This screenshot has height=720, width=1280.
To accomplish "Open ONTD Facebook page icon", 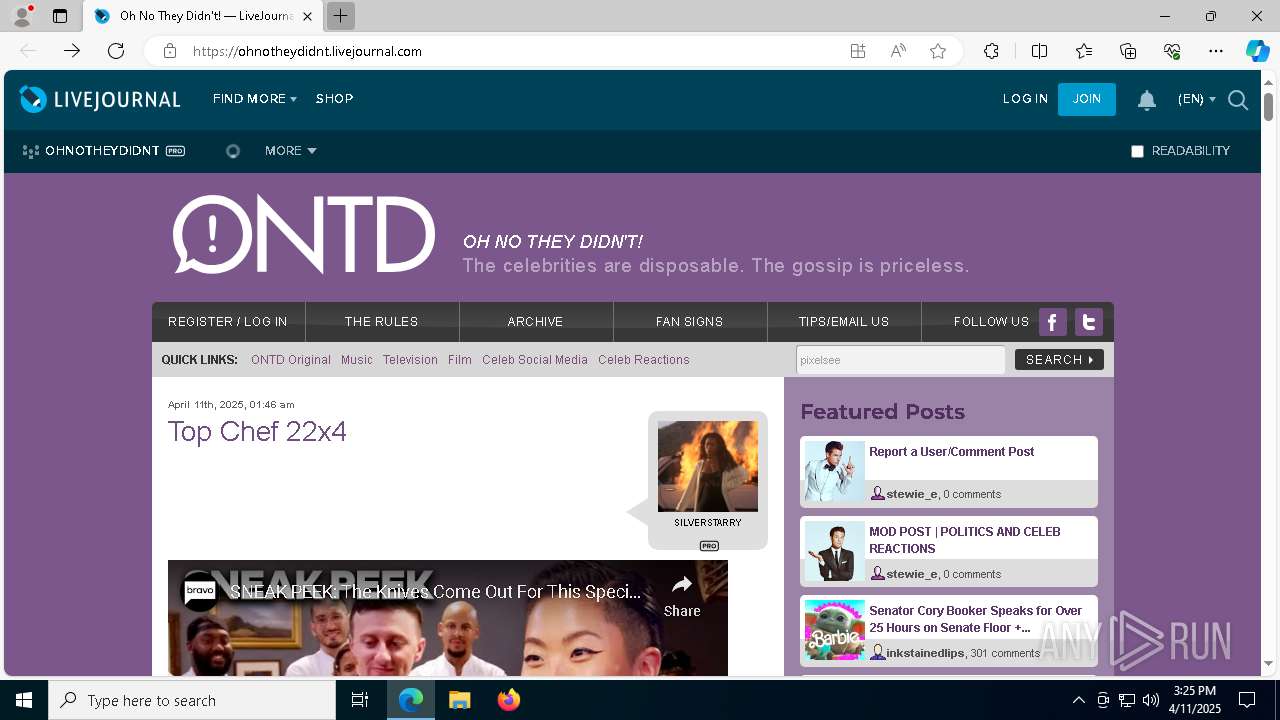I will click(x=1052, y=322).
